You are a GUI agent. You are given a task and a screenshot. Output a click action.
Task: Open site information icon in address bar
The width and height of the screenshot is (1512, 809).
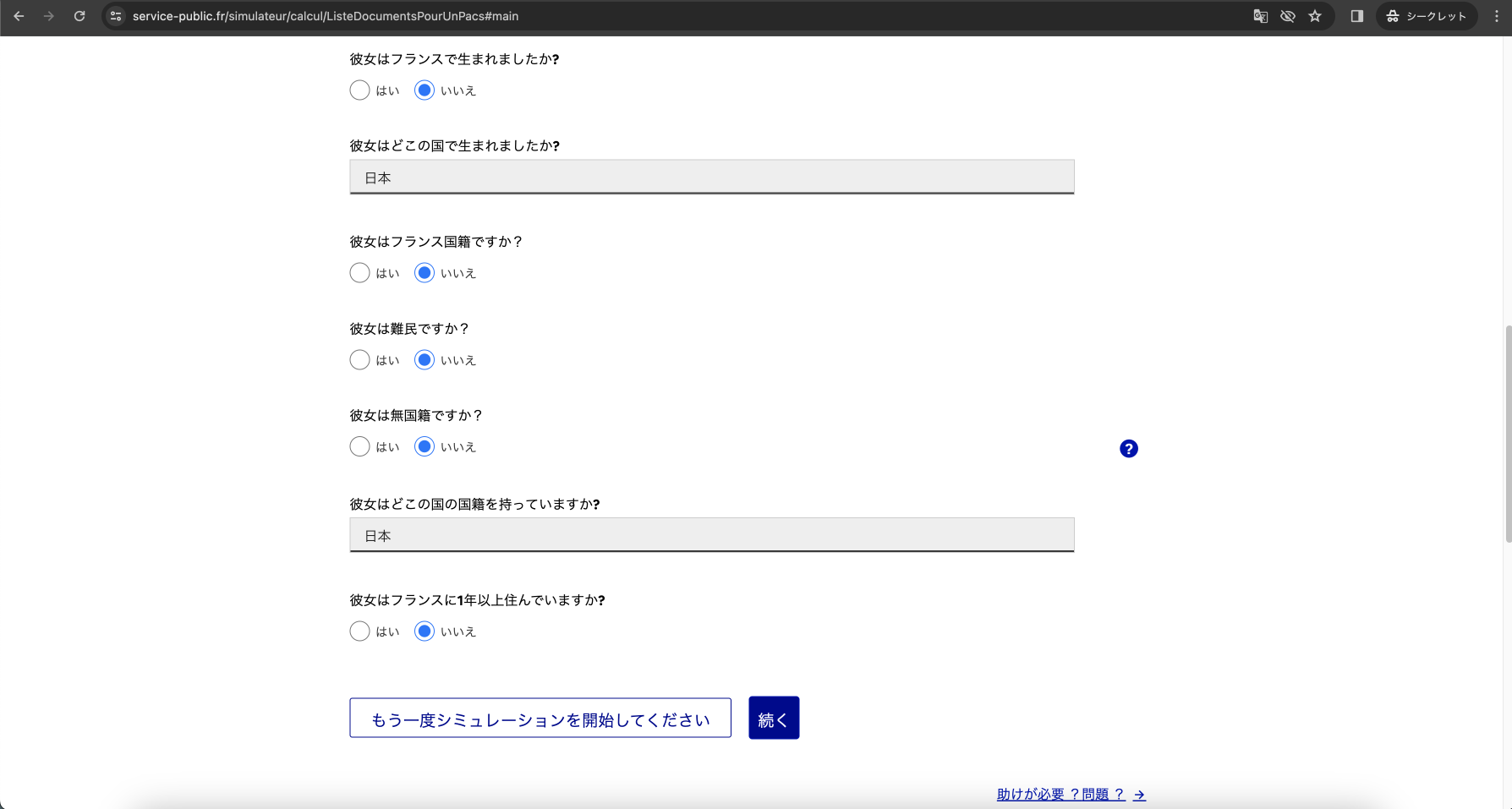click(116, 16)
